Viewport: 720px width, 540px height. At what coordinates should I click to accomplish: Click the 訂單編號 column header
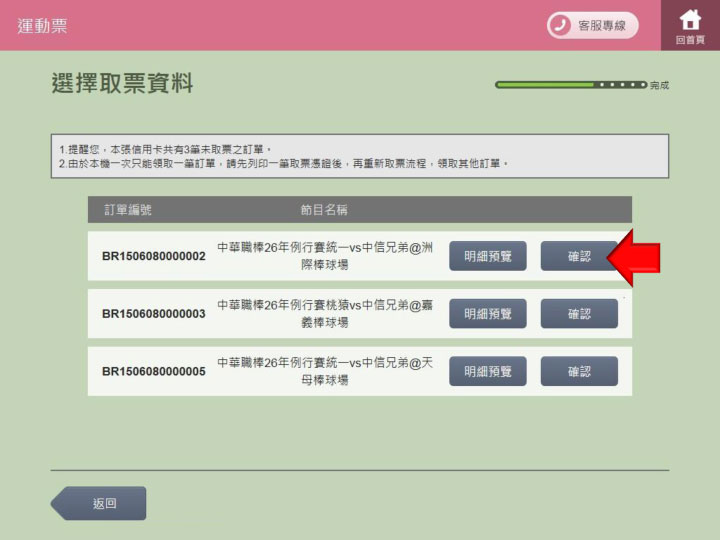(128, 210)
